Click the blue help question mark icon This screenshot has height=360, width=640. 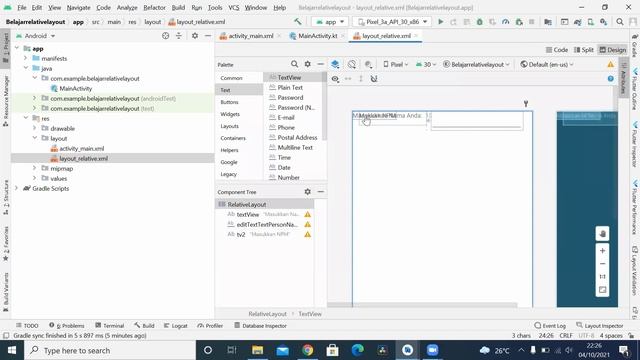(x=610, y=79)
